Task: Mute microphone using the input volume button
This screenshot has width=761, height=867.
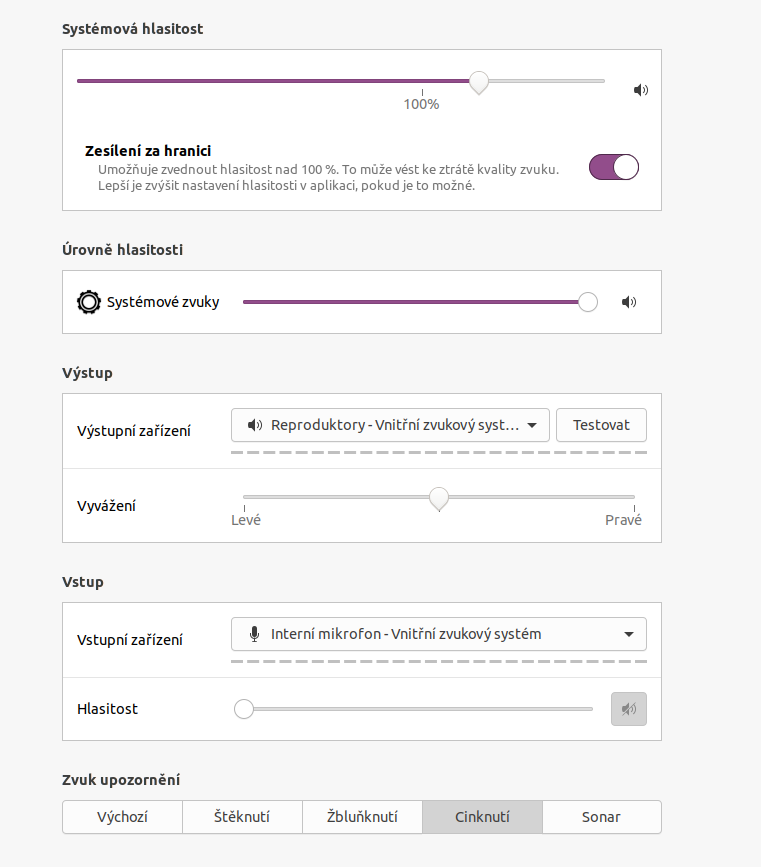Action: click(628, 709)
